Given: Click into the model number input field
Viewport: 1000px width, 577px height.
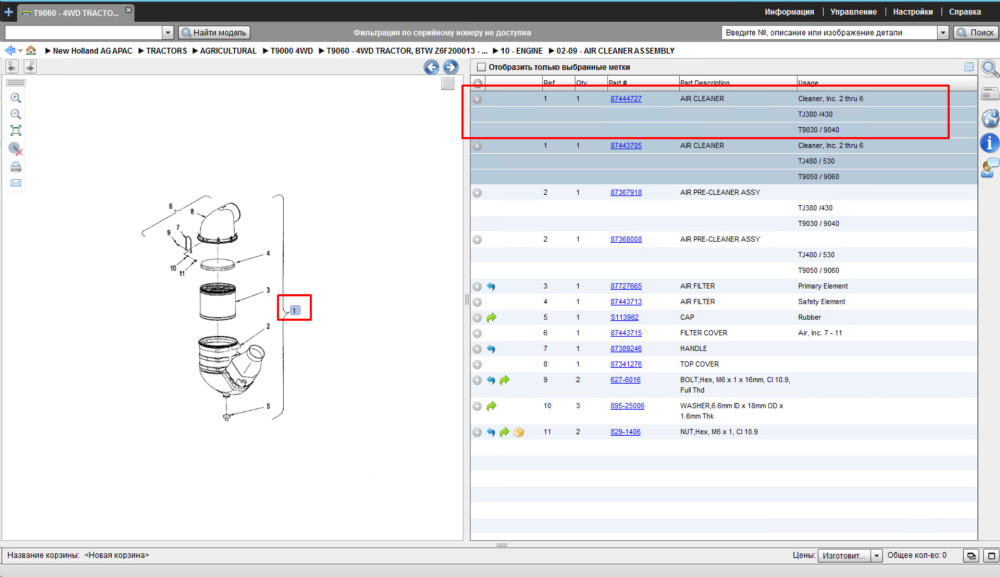Looking at the screenshot, I should click(84, 33).
